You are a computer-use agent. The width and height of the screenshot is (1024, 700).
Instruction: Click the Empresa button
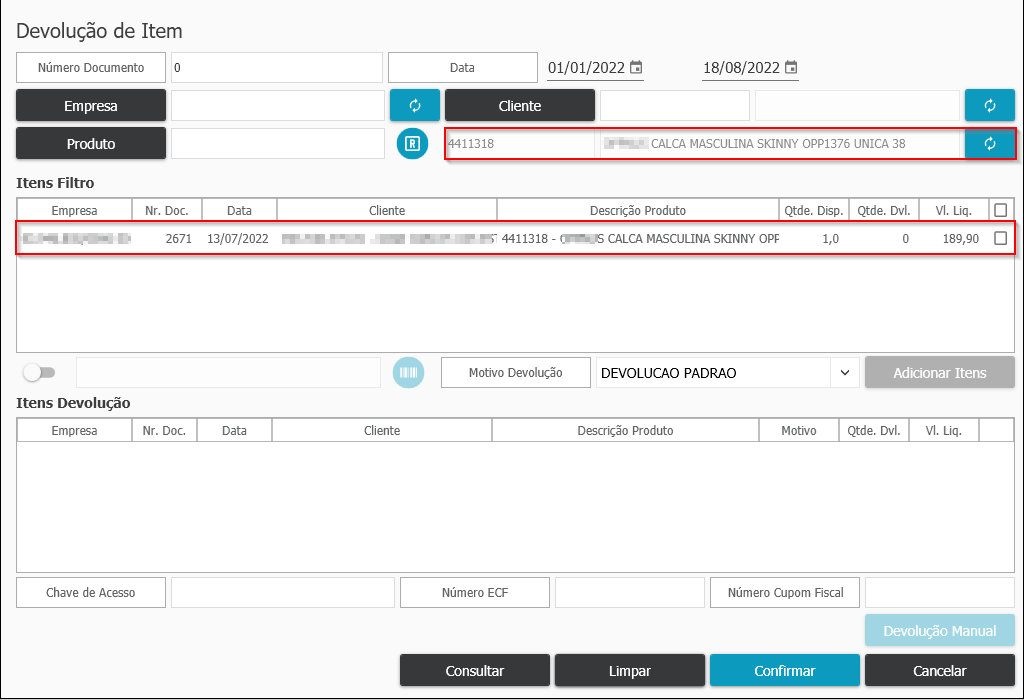91,105
